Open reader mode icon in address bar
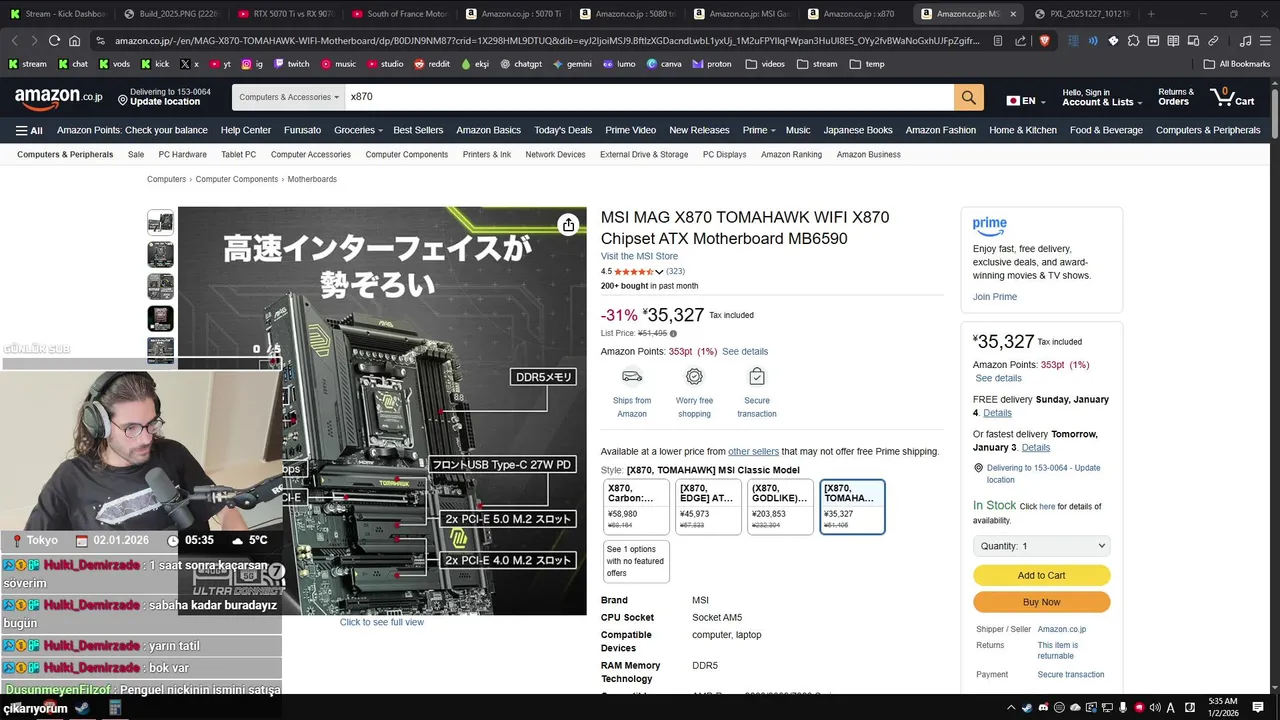 pos(998,41)
